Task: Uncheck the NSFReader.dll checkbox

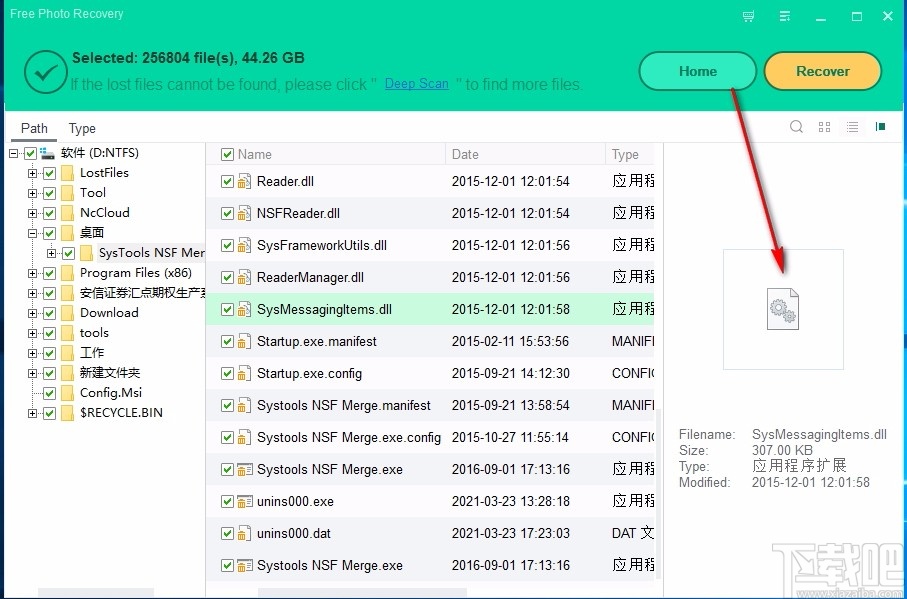Action: click(x=227, y=213)
